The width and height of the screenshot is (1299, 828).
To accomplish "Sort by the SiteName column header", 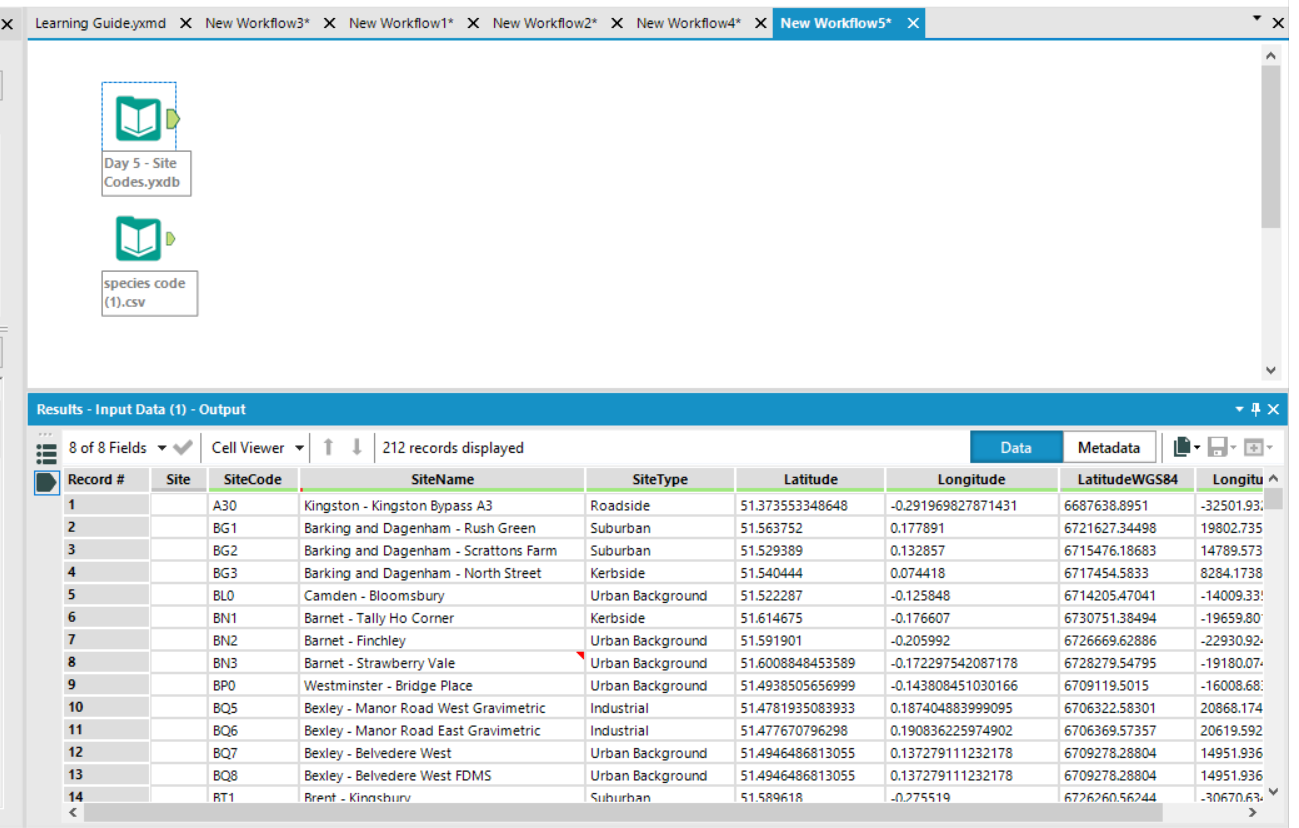I will (442, 480).
